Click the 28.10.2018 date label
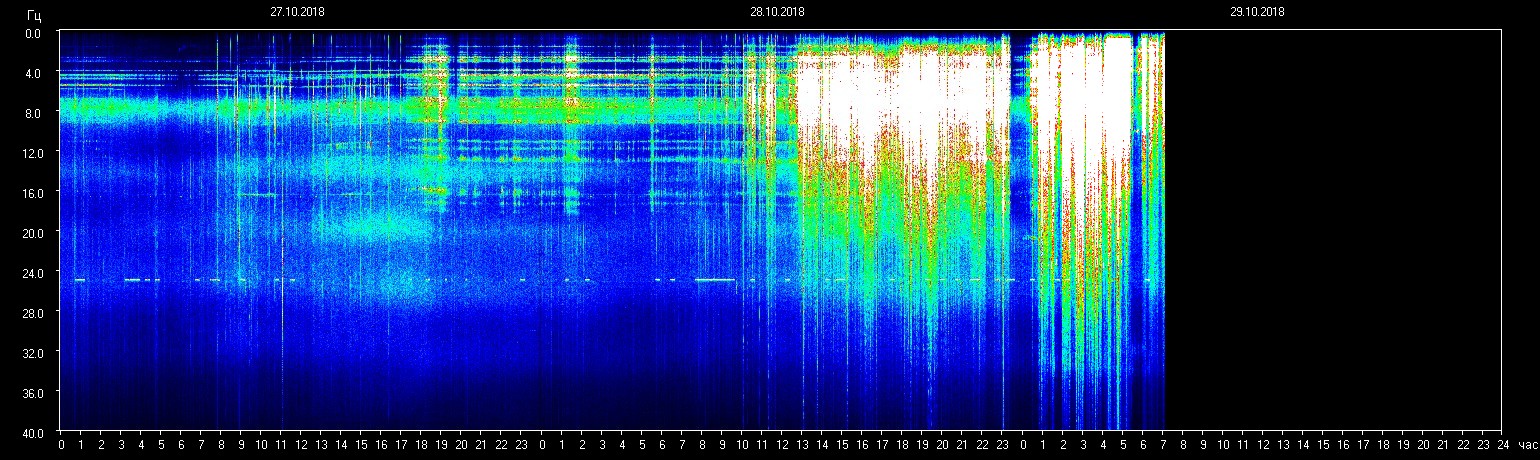1540x460 pixels. (777, 12)
